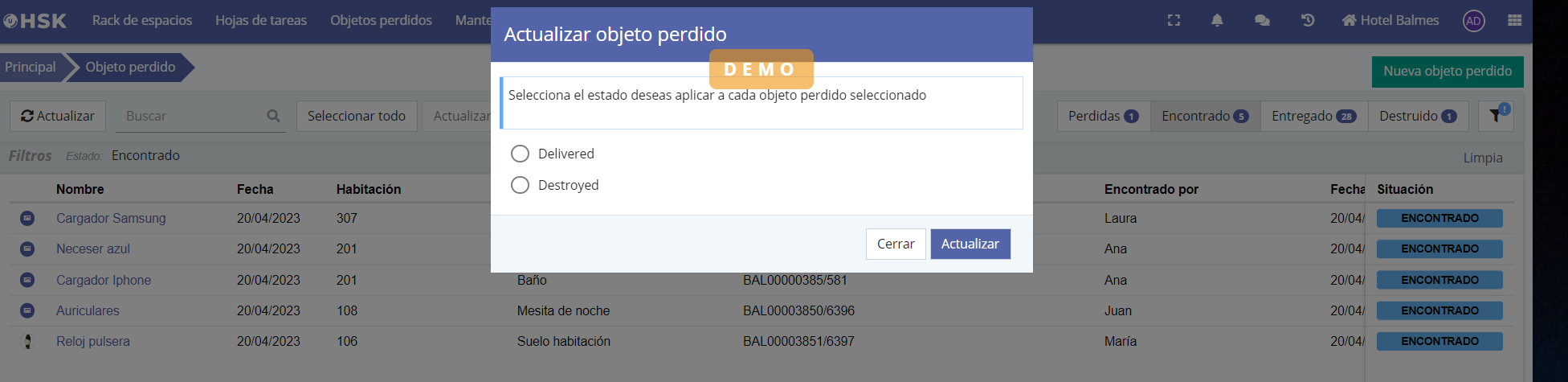Select Hotel Balmes home entry
Viewport: 1568px width, 382px height.
1390,21
